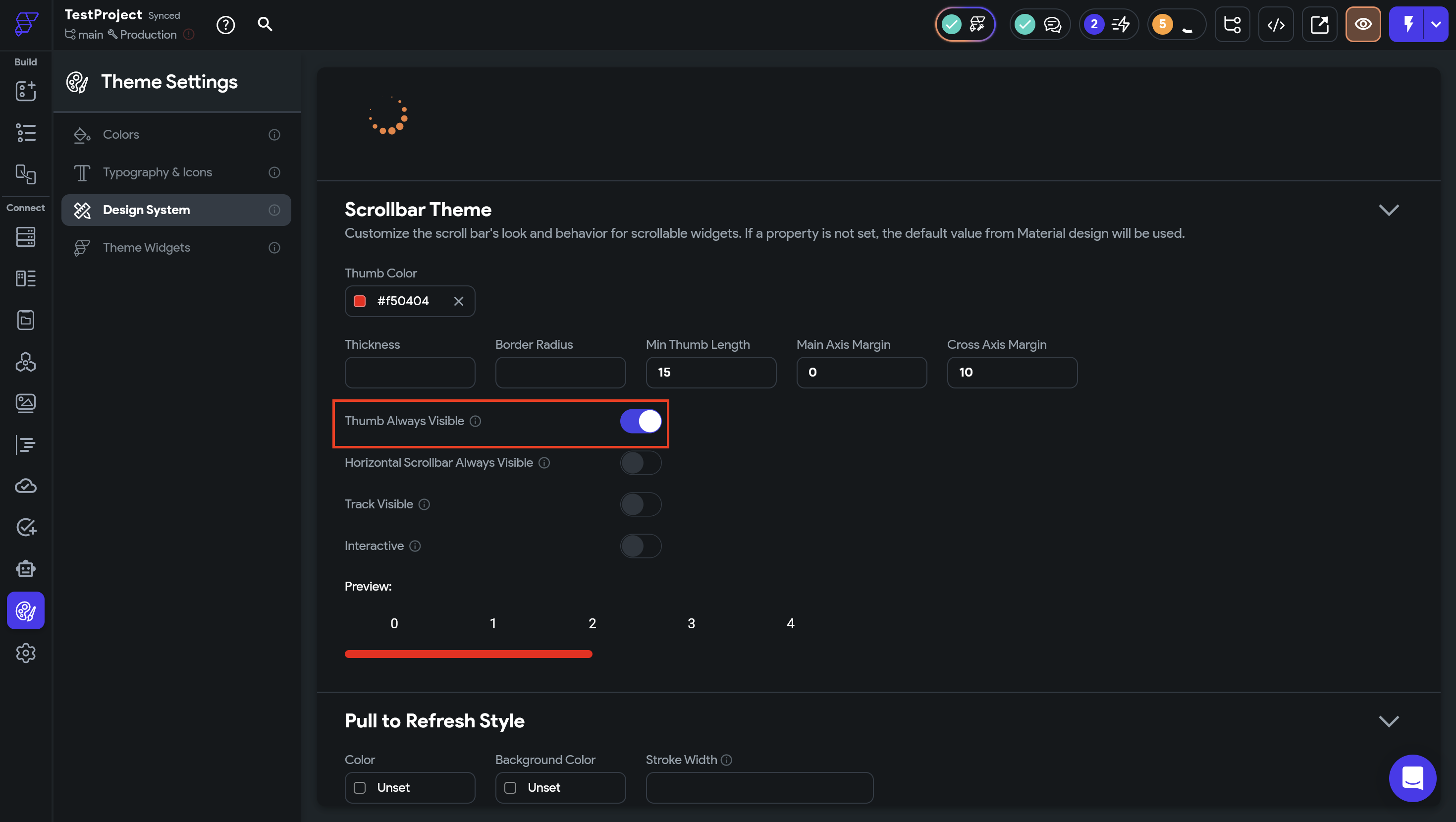The height and width of the screenshot is (822, 1456).
Task: Click the preview eye icon
Action: tap(1363, 25)
